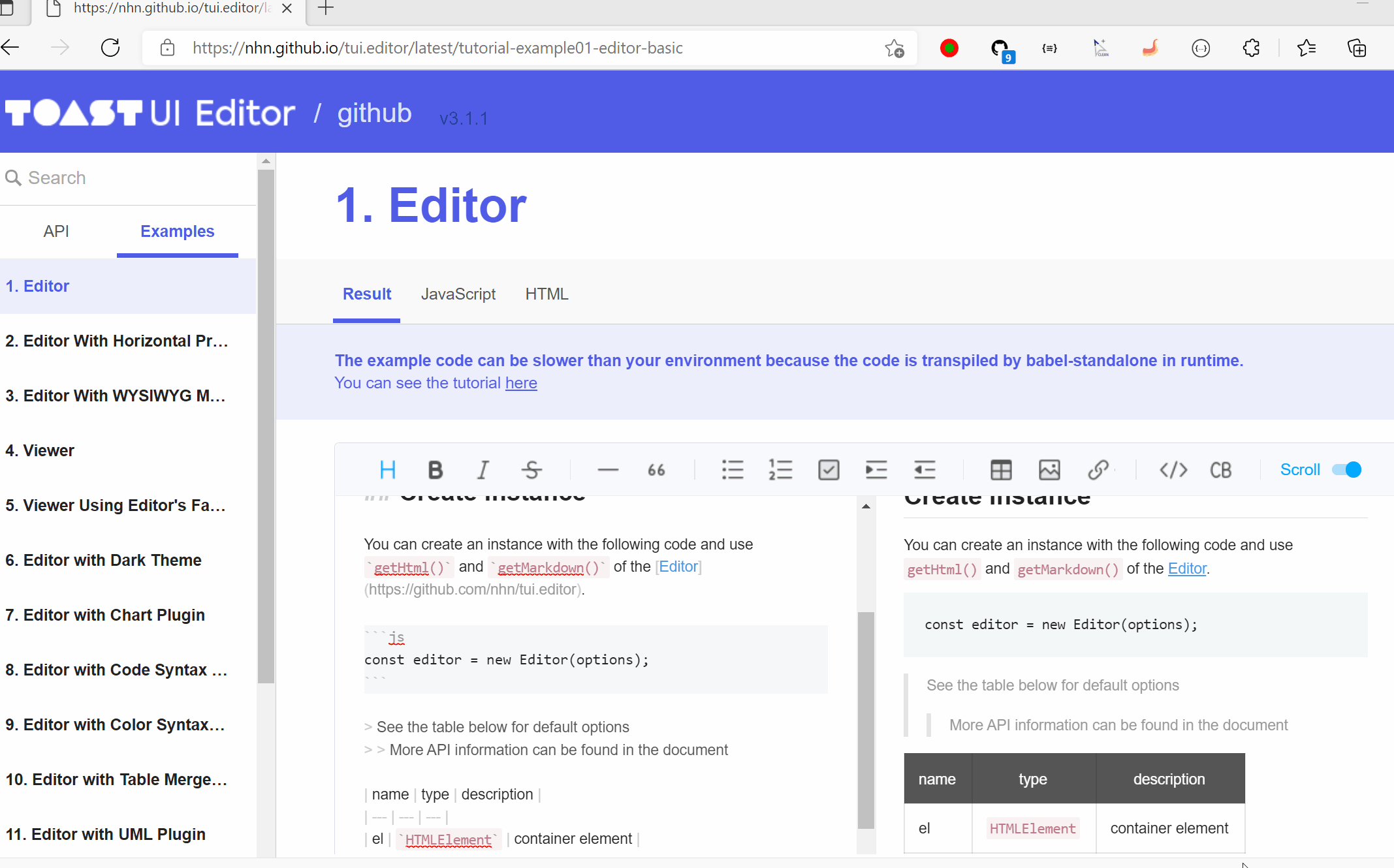
Task: Create an unordered bullet list
Action: [733, 469]
